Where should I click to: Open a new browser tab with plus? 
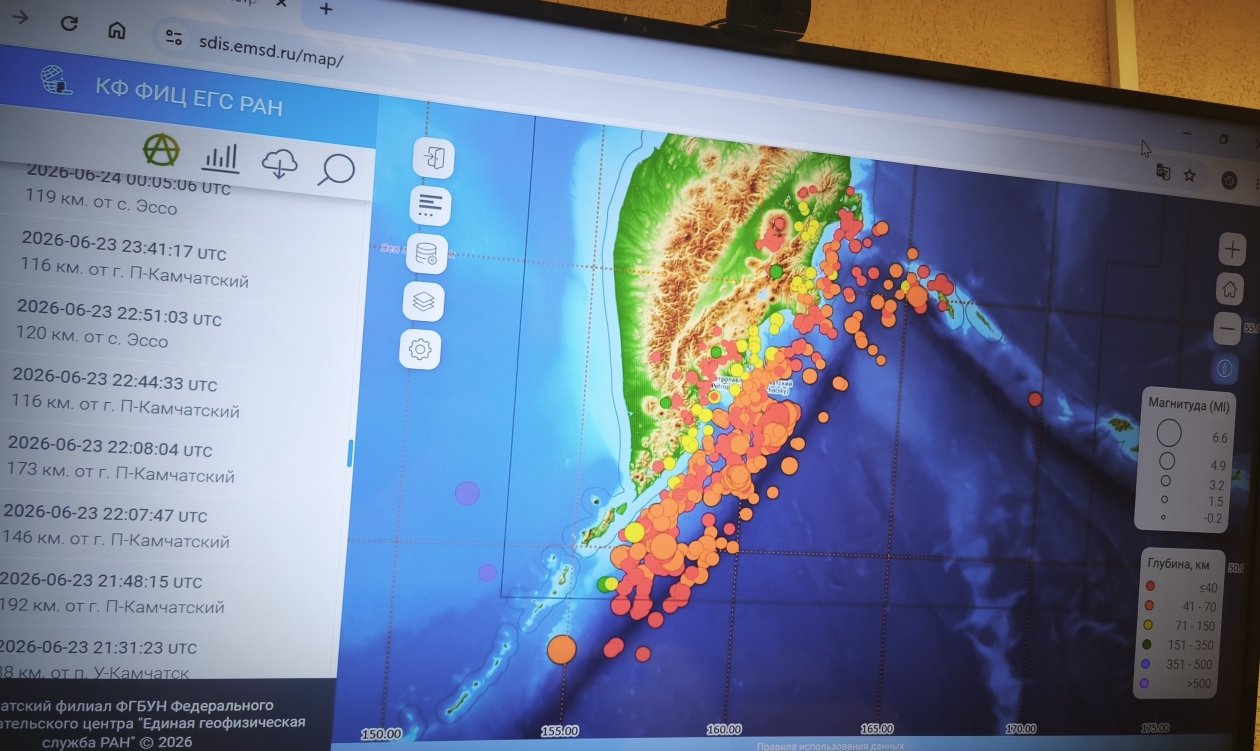tap(326, 9)
